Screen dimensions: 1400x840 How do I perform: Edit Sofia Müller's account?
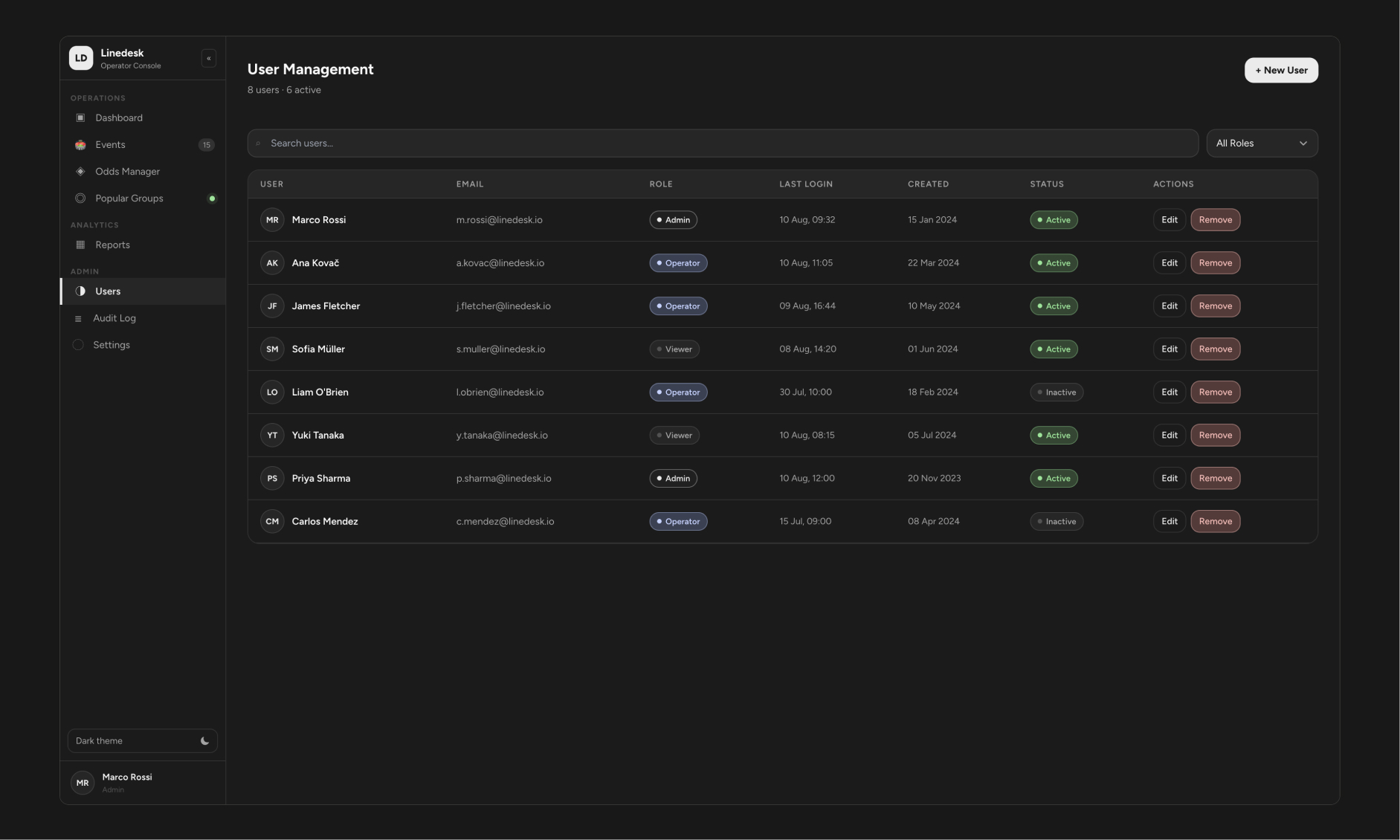click(x=1170, y=349)
